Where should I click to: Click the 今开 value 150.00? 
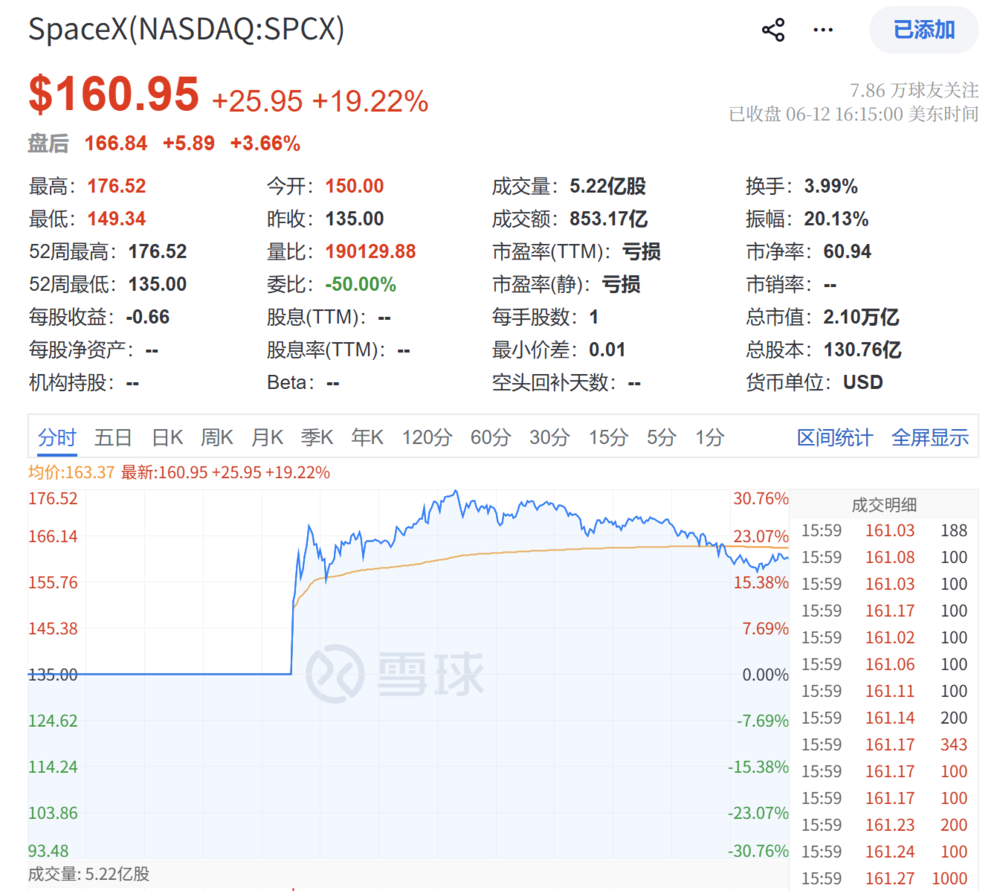pyautogui.click(x=355, y=186)
